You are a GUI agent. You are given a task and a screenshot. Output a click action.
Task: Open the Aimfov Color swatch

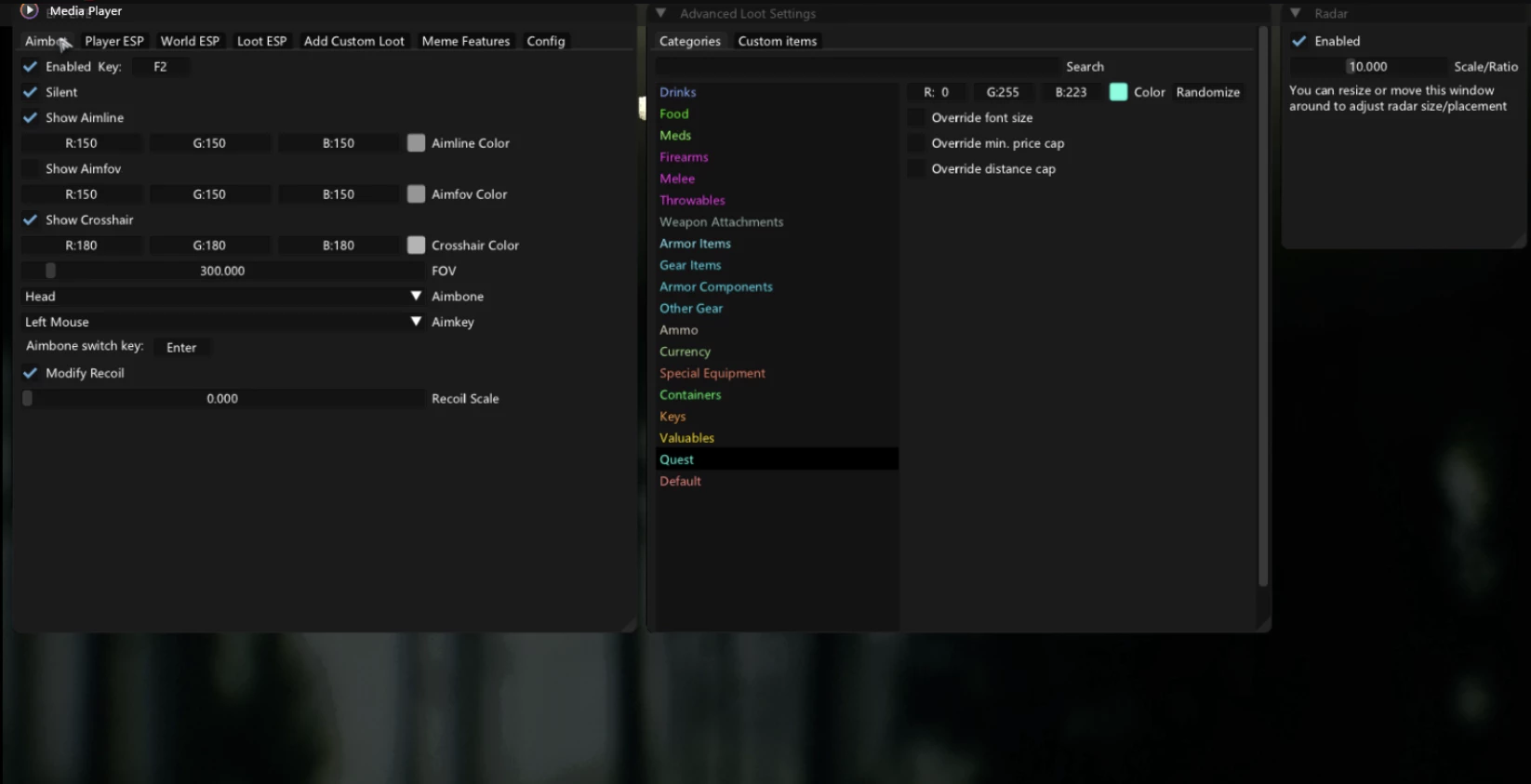416,194
